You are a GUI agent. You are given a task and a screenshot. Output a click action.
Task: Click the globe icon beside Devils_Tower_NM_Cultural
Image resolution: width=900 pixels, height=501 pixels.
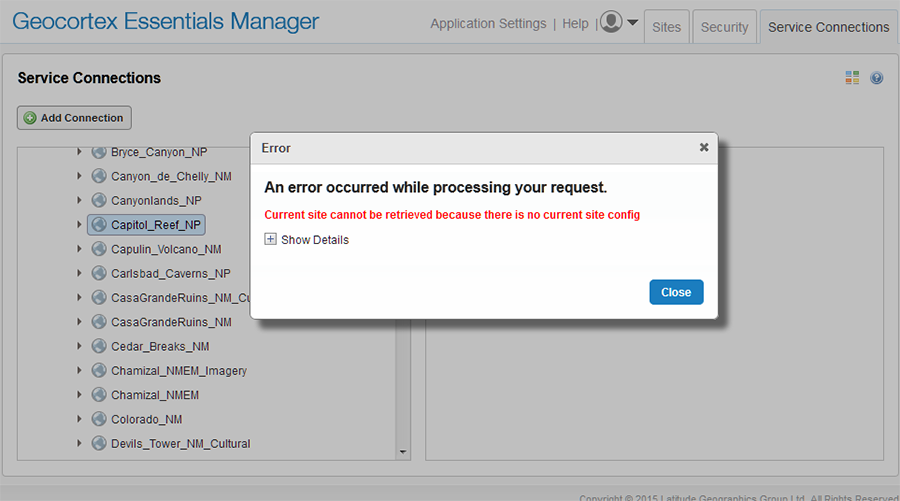click(99, 444)
